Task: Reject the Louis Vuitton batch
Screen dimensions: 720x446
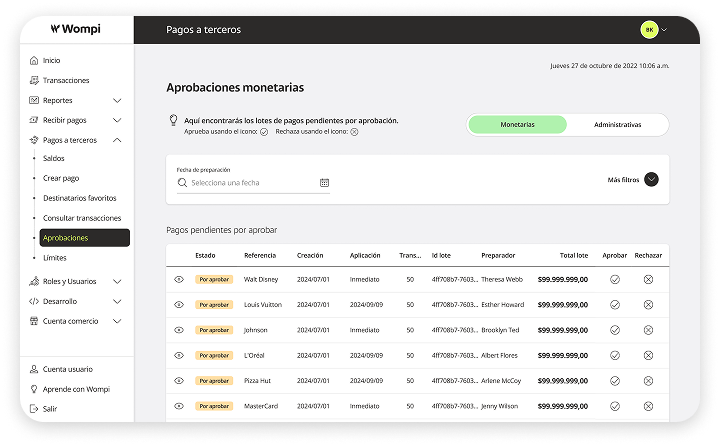Action: coord(648,305)
